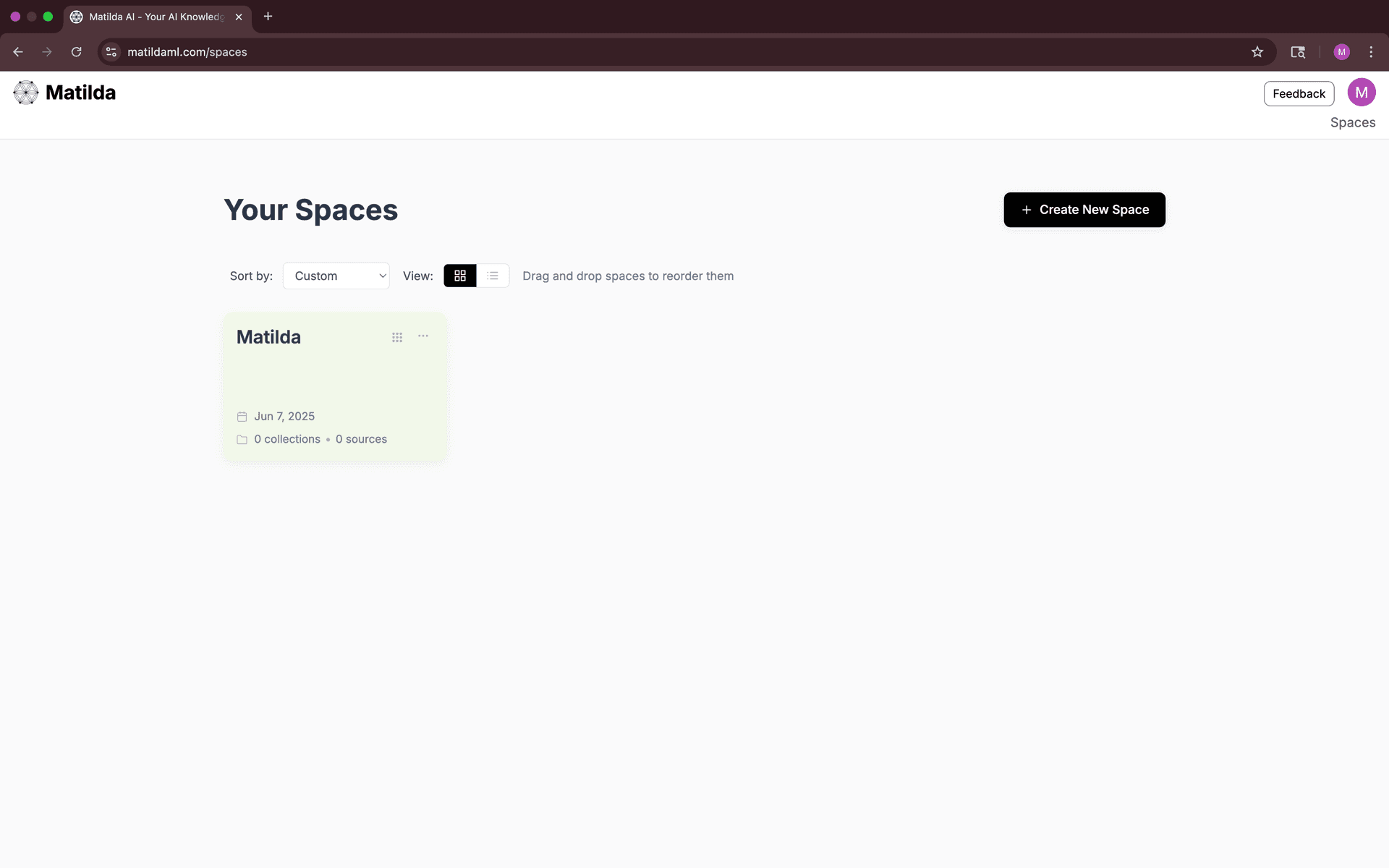Bookmark this page with the star icon
Image resolution: width=1389 pixels, height=868 pixels.
(x=1258, y=51)
